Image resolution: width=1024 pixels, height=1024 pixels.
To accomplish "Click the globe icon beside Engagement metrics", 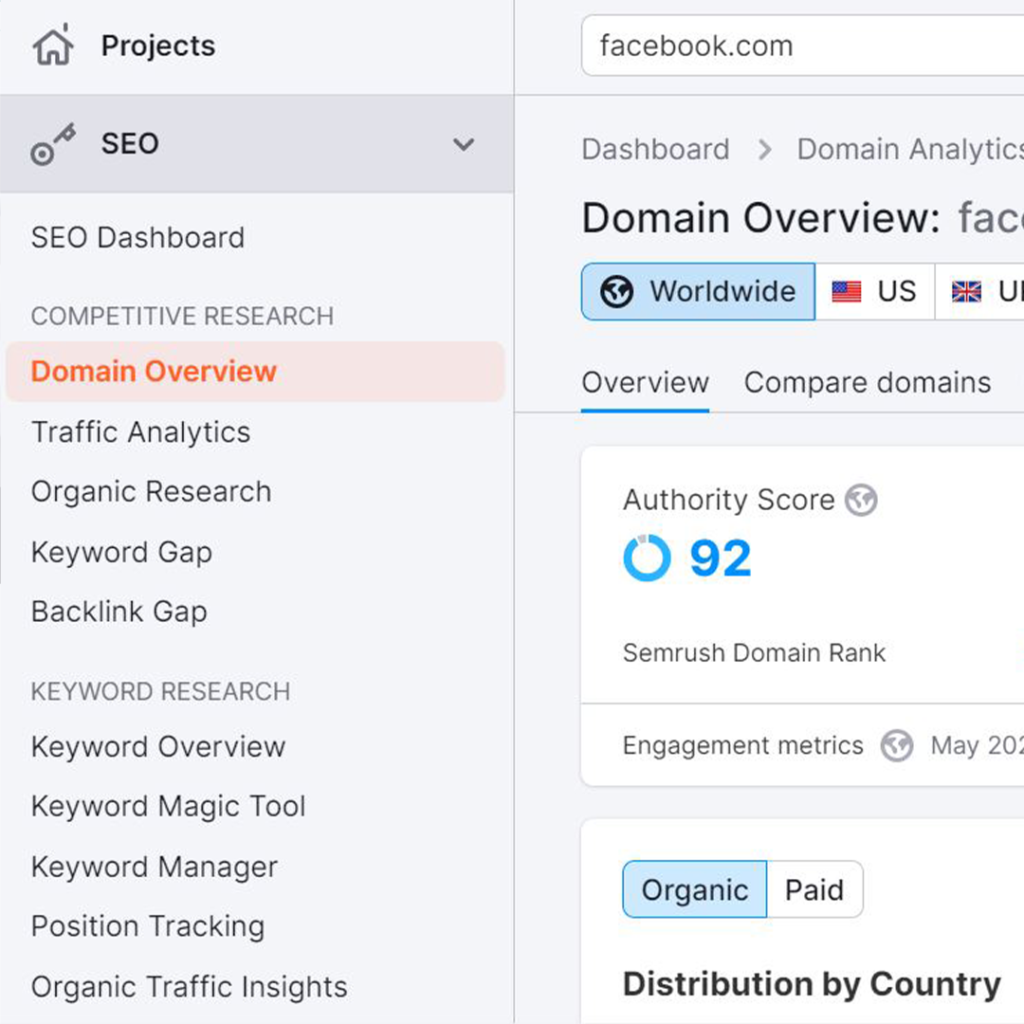I will tap(897, 746).
